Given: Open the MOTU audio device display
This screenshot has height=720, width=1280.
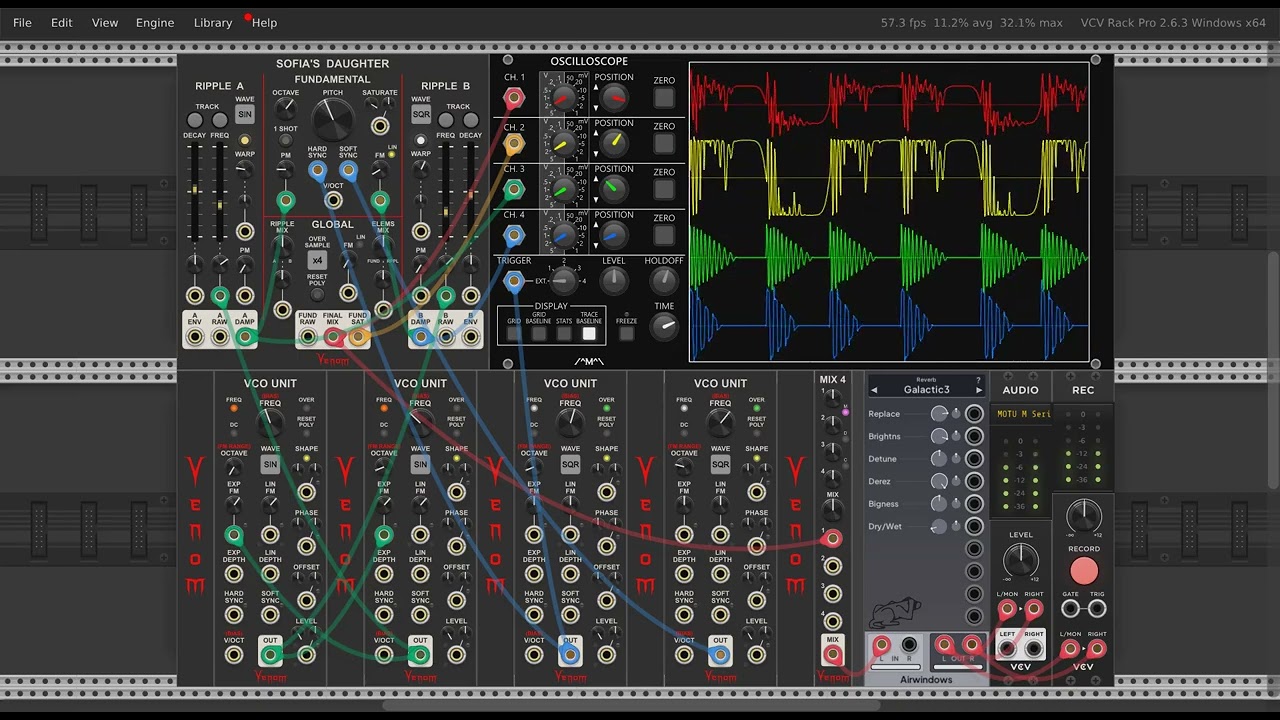Looking at the screenshot, I should (1020, 414).
